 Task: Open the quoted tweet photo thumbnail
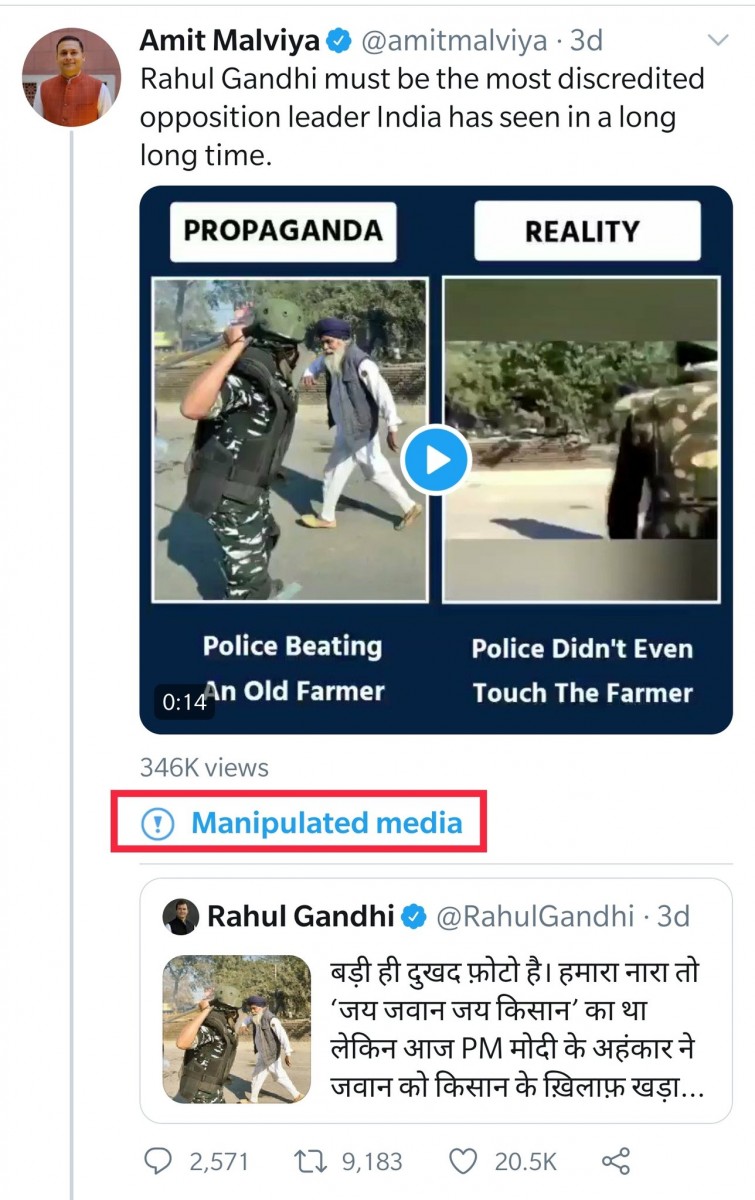pos(237,1029)
